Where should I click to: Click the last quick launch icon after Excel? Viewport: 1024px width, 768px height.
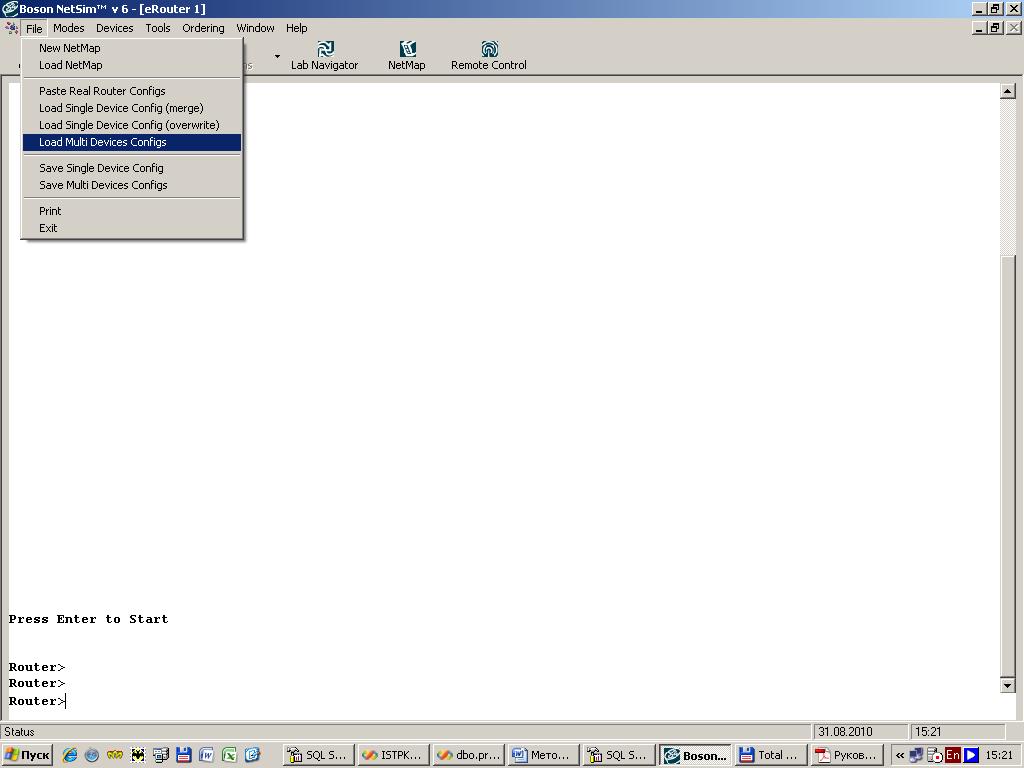click(x=252, y=755)
